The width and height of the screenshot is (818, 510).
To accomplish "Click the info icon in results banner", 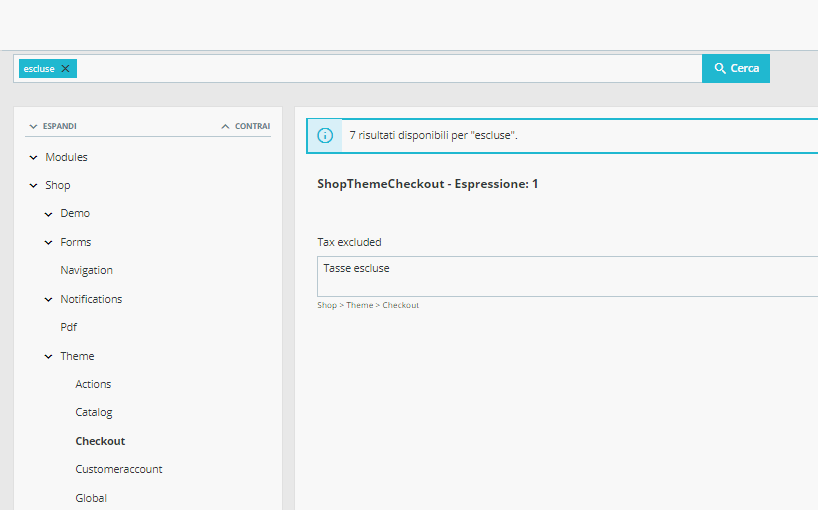I will point(325,135).
